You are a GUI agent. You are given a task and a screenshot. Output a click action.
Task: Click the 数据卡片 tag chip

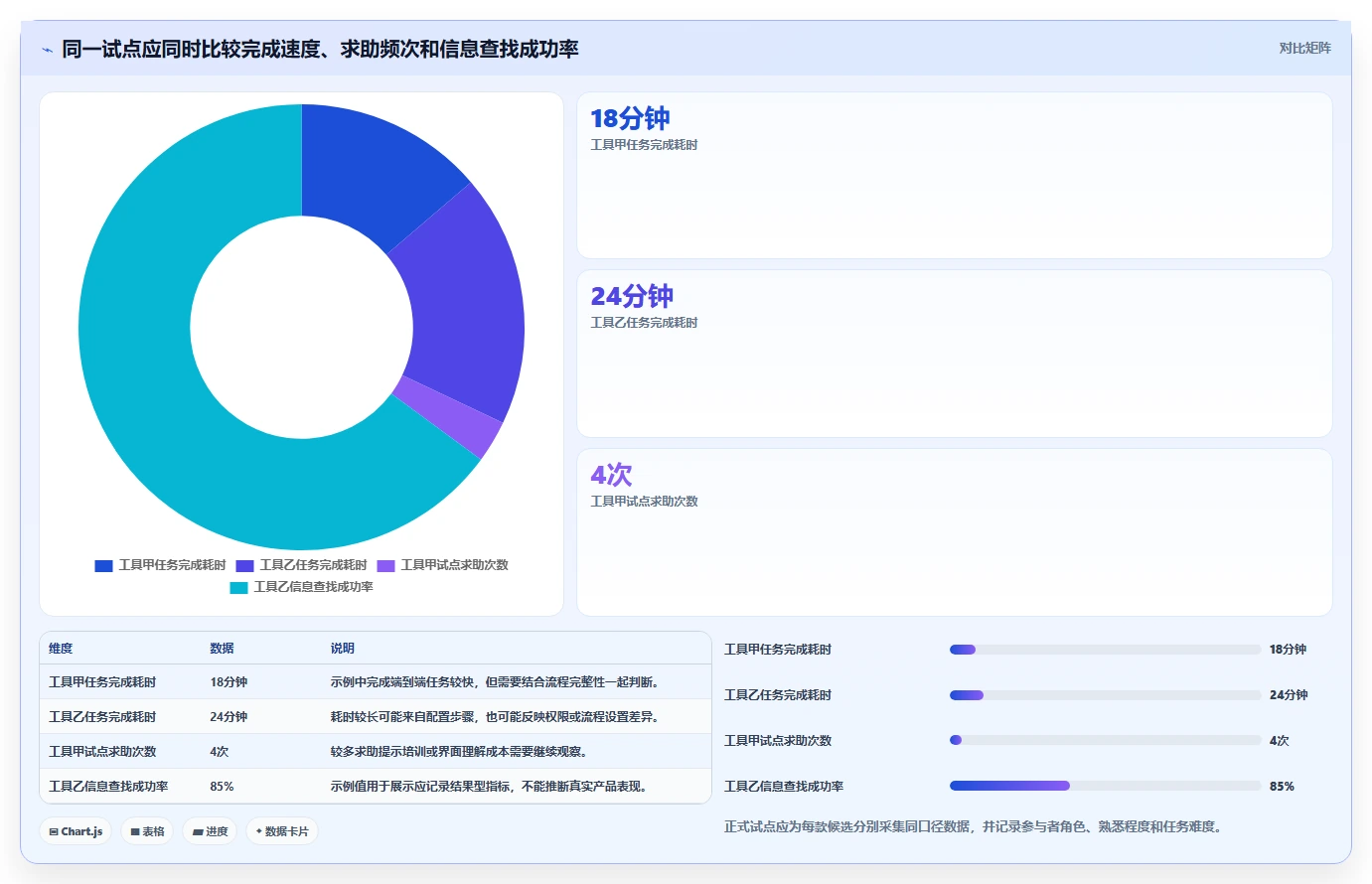click(282, 831)
